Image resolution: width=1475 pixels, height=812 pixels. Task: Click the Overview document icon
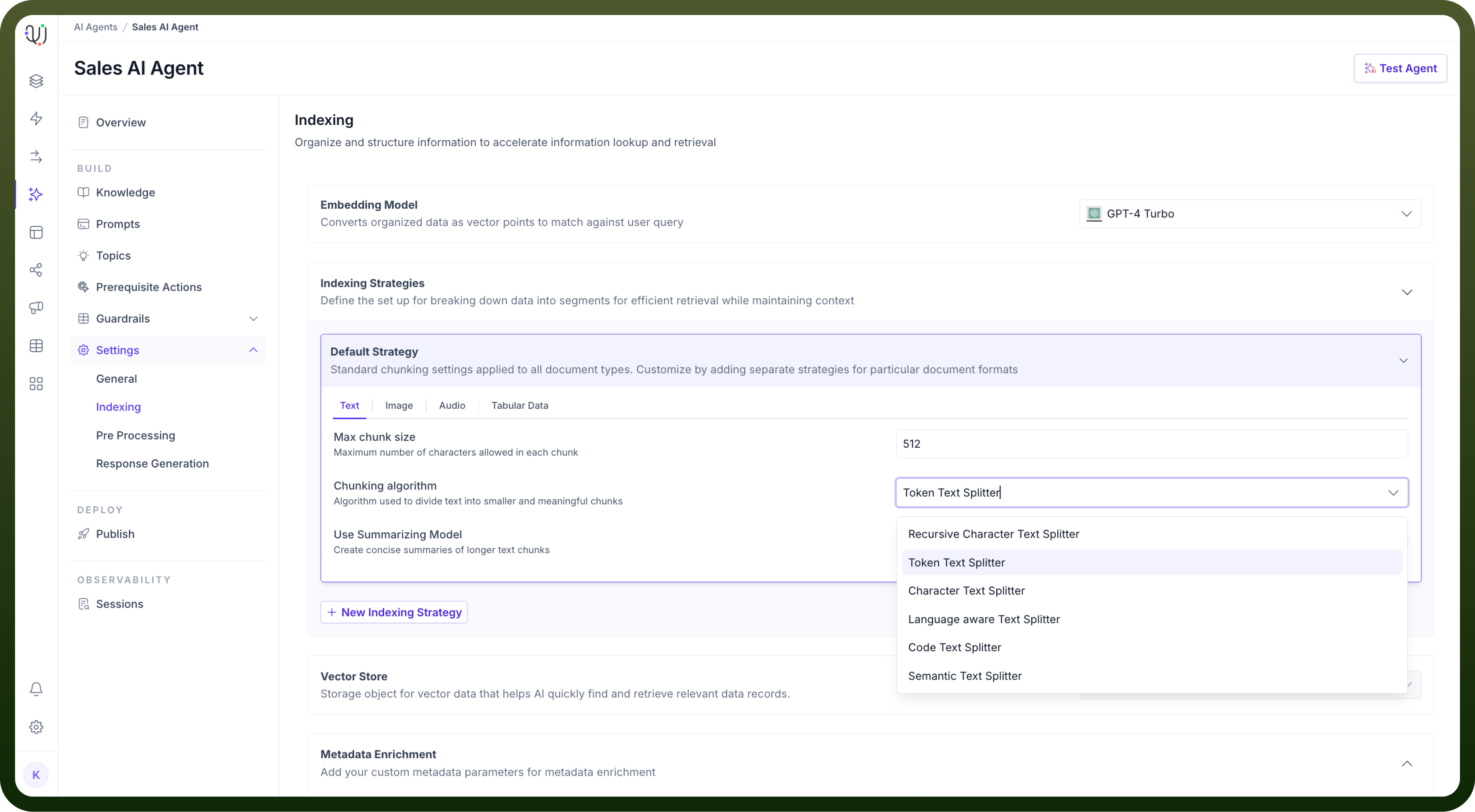[x=84, y=123]
